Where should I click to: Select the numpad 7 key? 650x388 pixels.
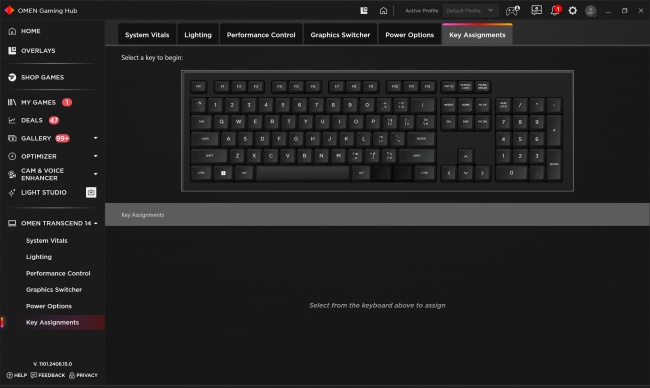[x=503, y=122]
